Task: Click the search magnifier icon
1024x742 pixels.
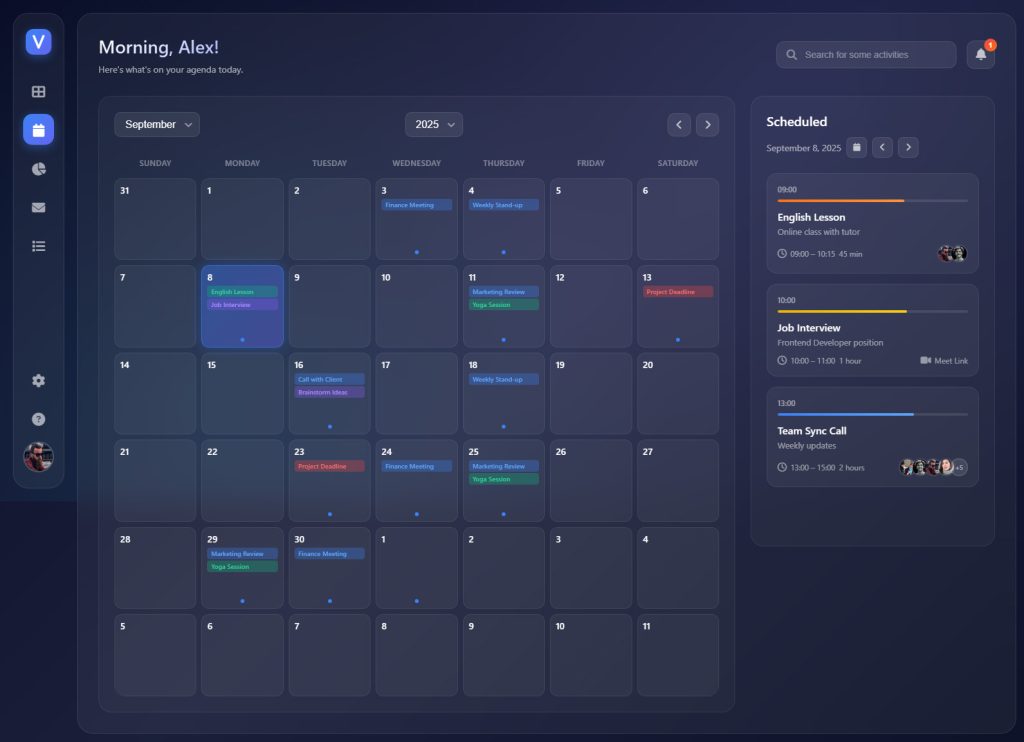Action: 792,55
